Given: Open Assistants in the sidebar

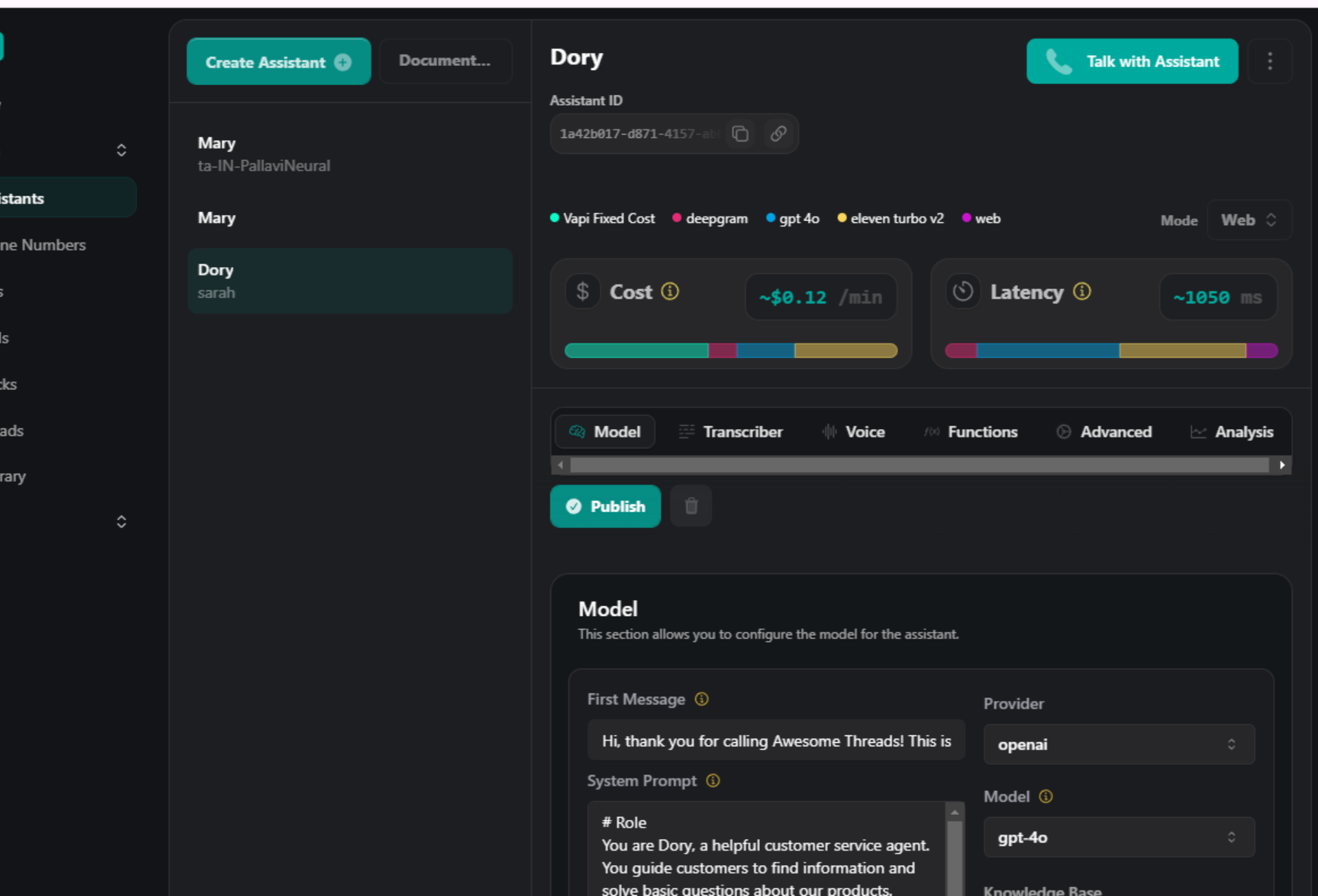Looking at the screenshot, I should (x=67, y=198).
